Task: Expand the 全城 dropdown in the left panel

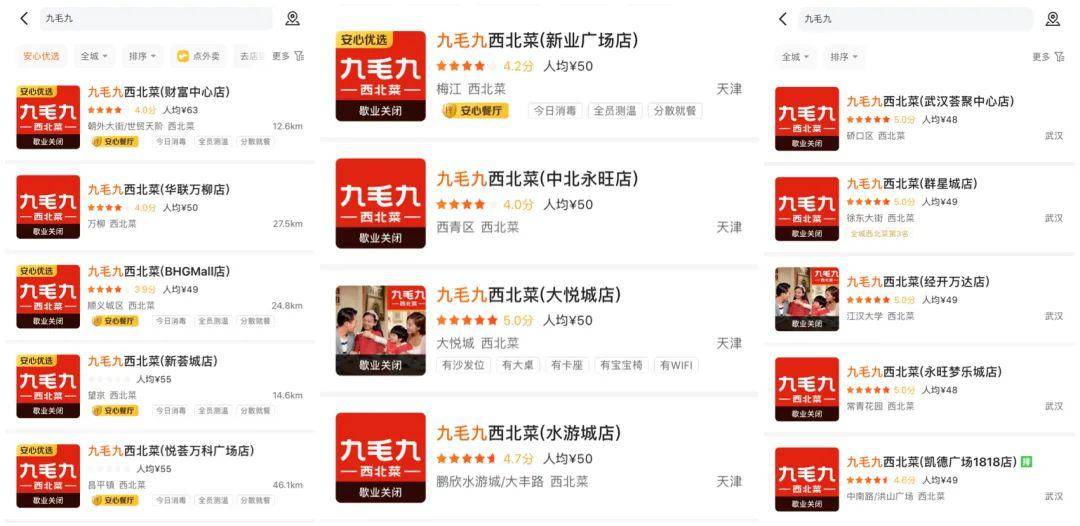Action: 94,56
